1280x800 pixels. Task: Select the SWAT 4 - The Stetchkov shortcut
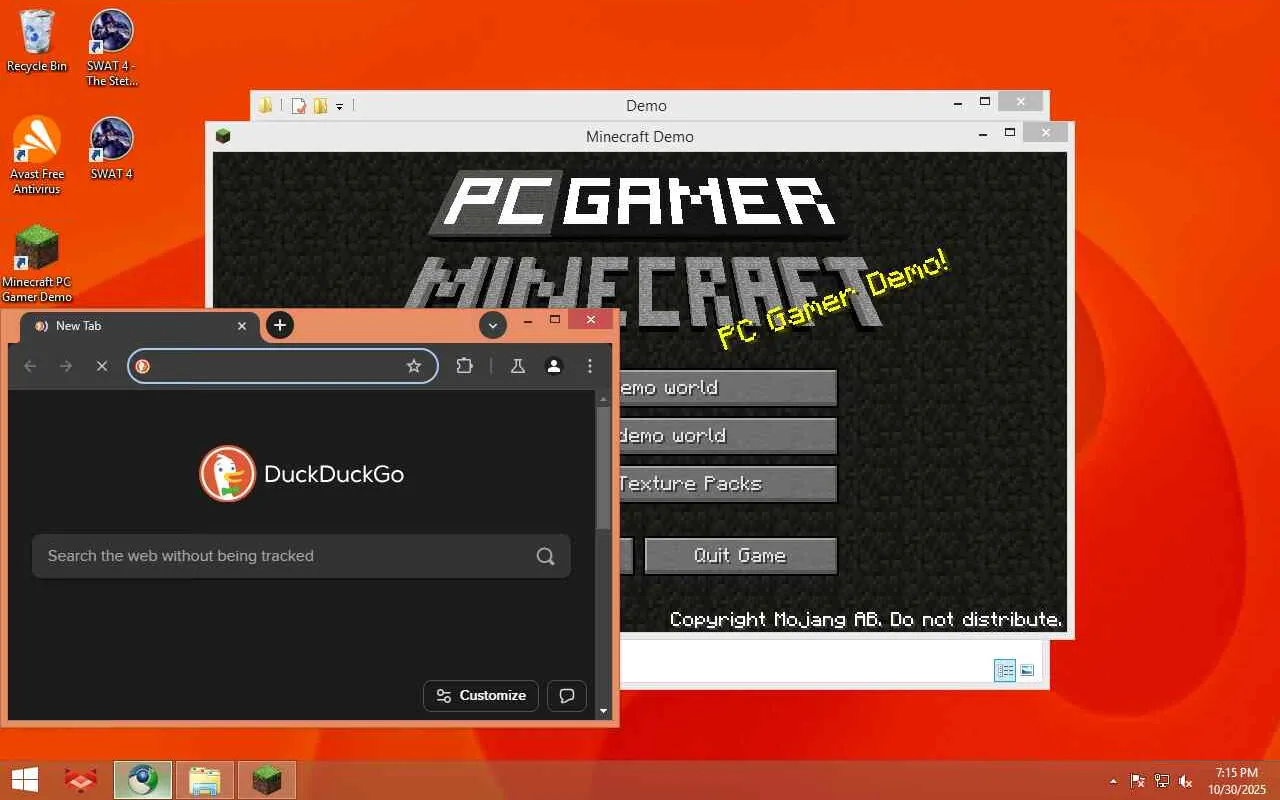click(x=112, y=48)
